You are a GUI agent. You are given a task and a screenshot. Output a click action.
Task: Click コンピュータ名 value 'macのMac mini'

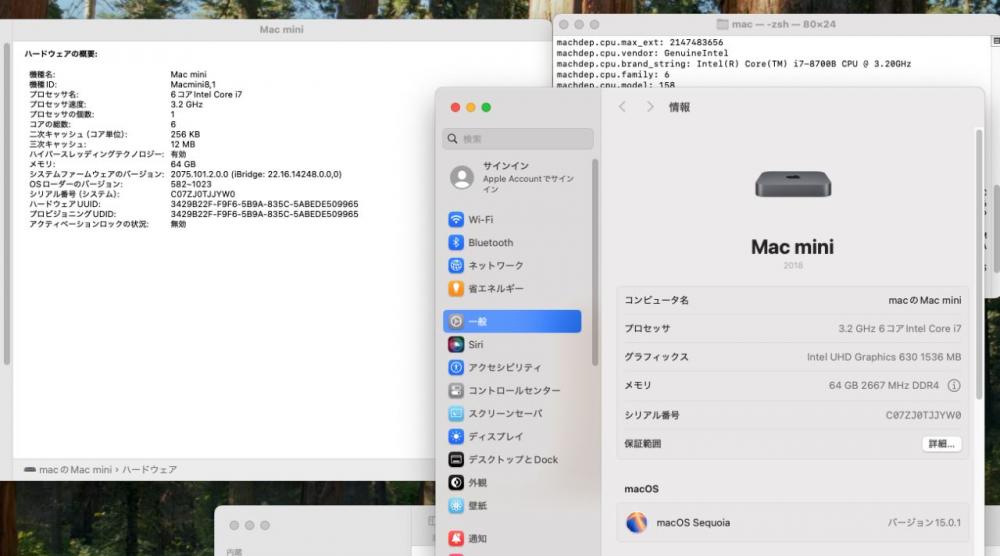pos(924,300)
